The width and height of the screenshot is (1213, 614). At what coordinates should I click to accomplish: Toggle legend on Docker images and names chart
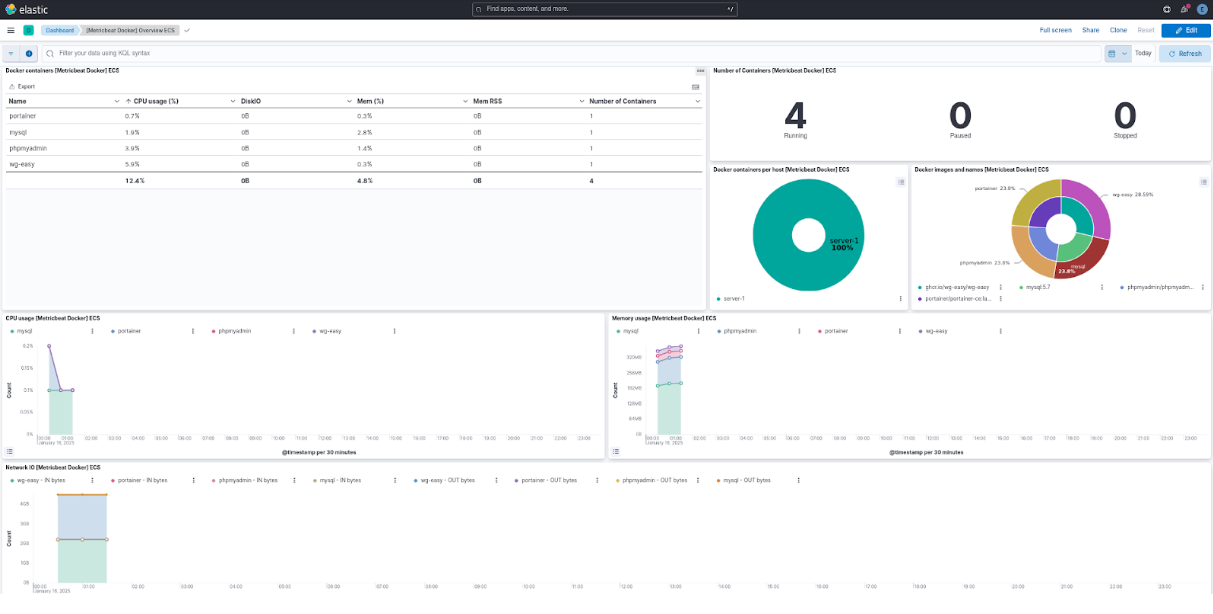tap(1202, 182)
